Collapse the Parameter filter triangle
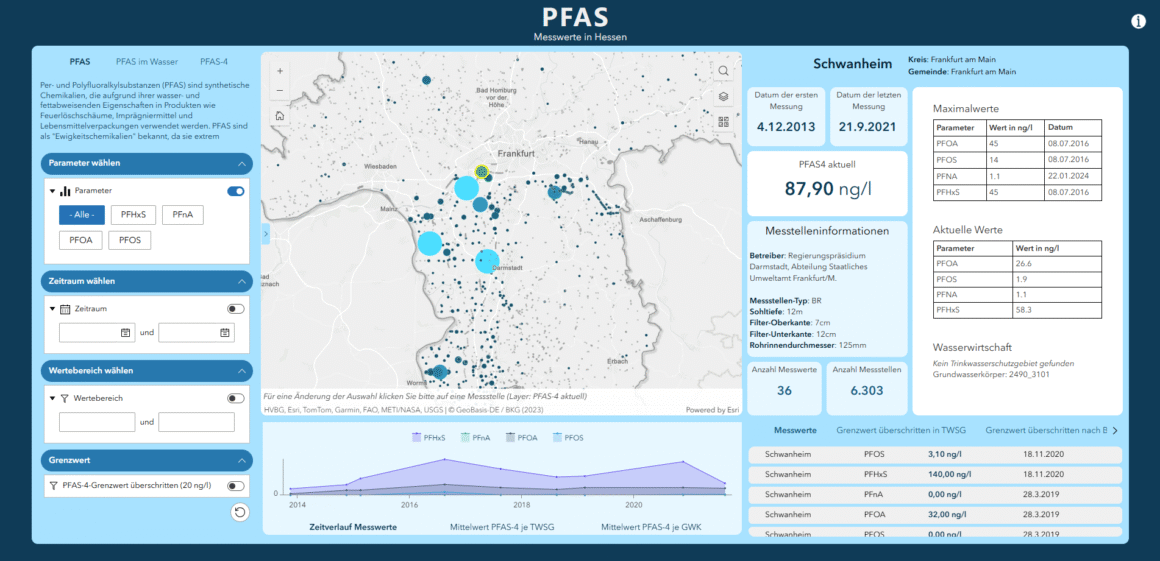Image resolution: width=1160 pixels, height=561 pixels. (x=53, y=191)
